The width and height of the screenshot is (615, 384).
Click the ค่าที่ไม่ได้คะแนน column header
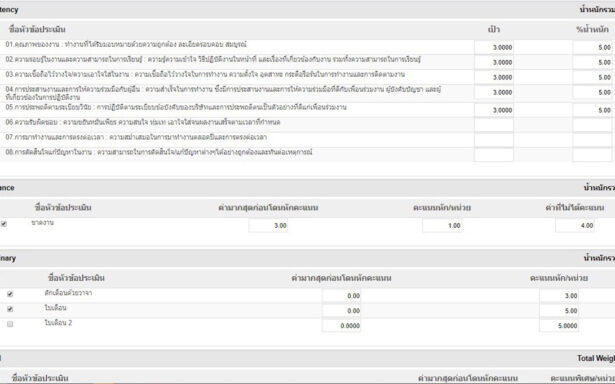575,207
